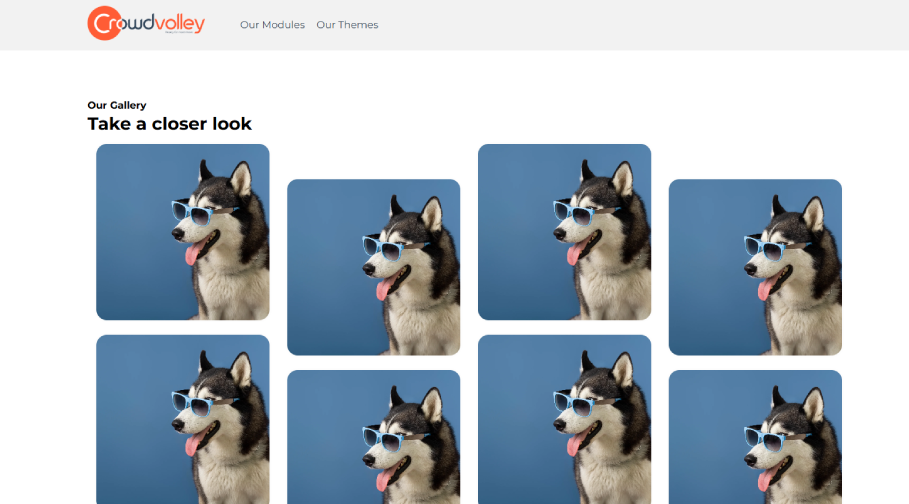Screen dimensions: 909x504
Task: Open the Our Modules menu item
Action: [272, 25]
